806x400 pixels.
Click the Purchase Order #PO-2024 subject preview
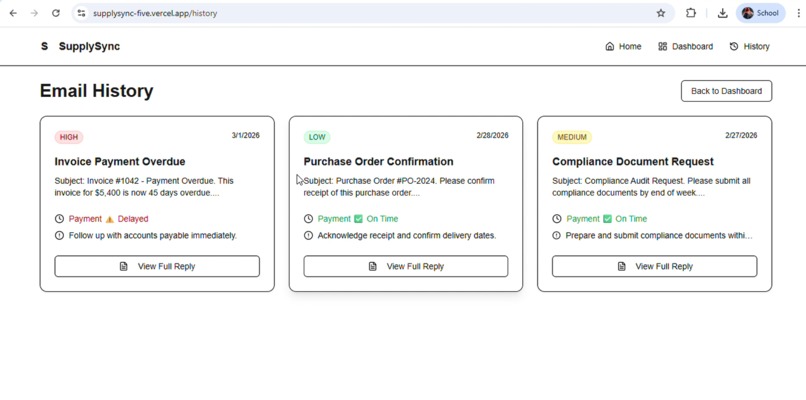click(x=399, y=187)
